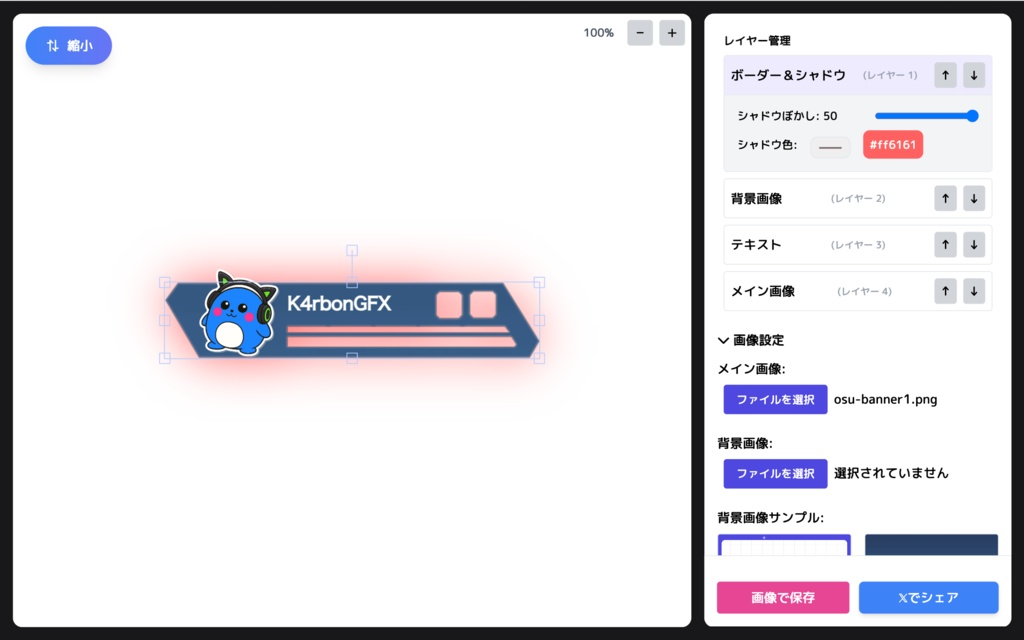Zoom in with the plus icon
The width and height of the screenshot is (1024, 640).
(671, 32)
